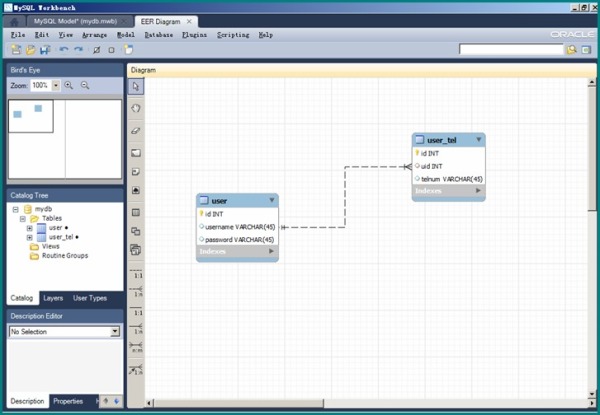Viewport: 600px width, 415px height.
Task: Click the Bird's Eye overview thumbnail
Action: click(65, 139)
